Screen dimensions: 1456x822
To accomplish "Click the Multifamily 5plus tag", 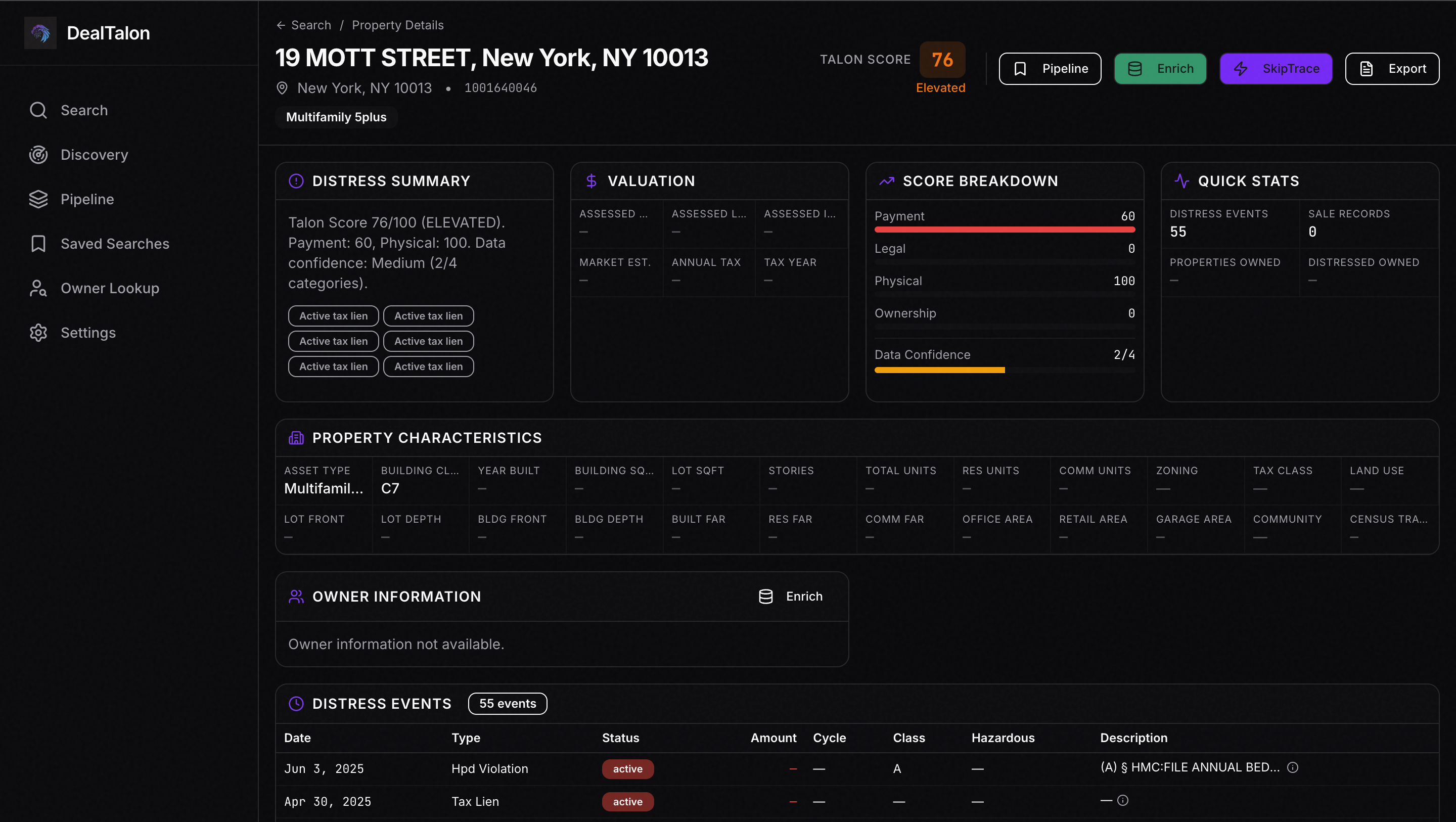I will (x=336, y=117).
